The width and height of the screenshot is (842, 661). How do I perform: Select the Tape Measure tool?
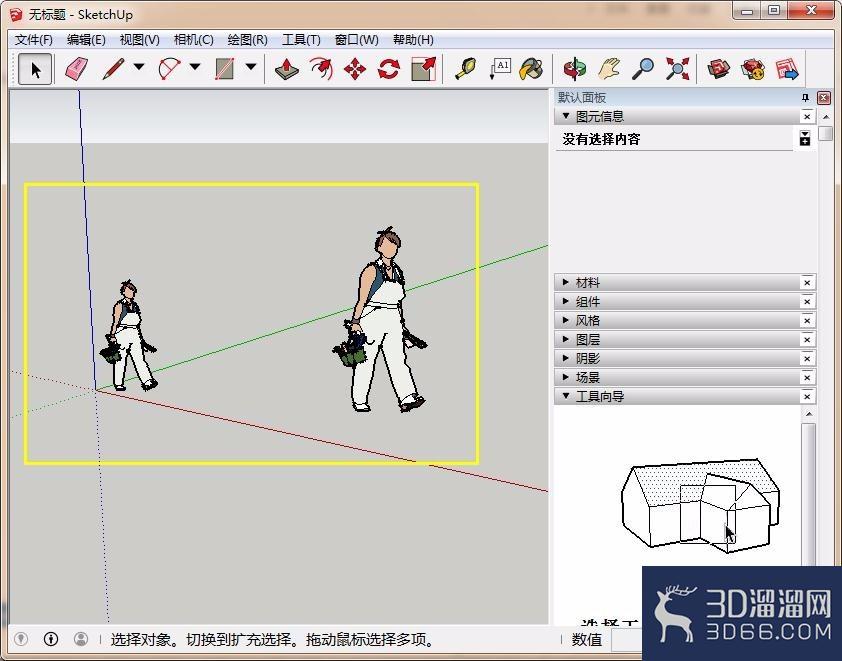tap(465, 69)
